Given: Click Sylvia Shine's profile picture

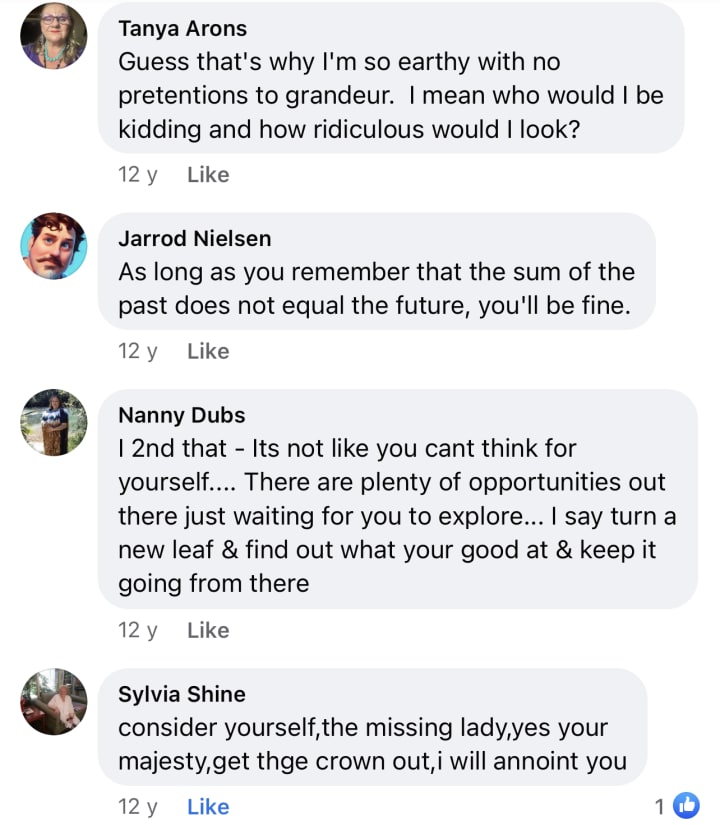Looking at the screenshot, I should 54,701.
